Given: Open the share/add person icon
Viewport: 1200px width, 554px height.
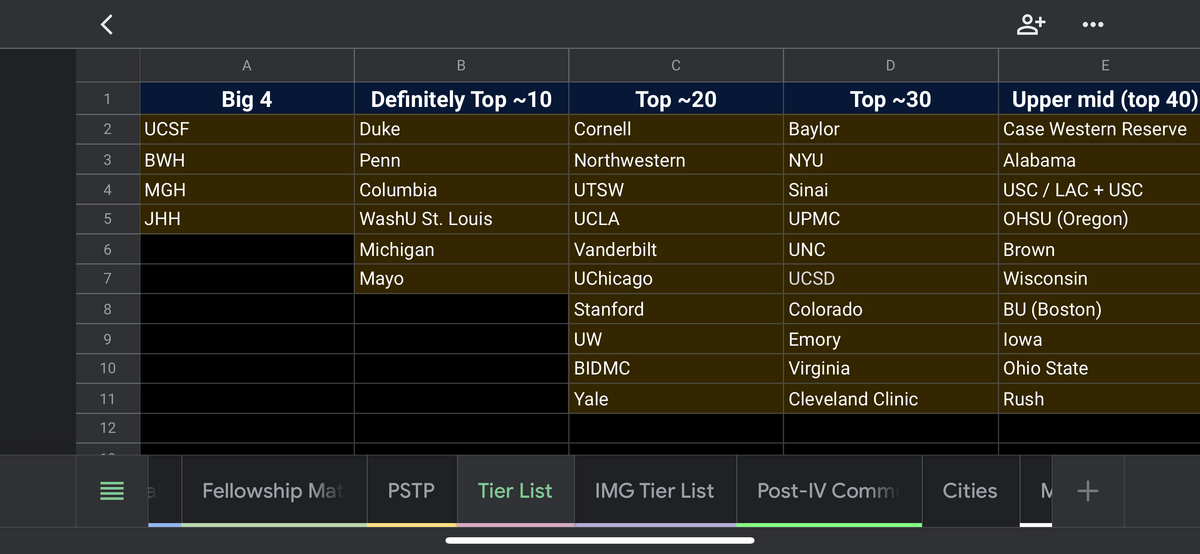Looking at the screenshot, I should click(1030, 25).
